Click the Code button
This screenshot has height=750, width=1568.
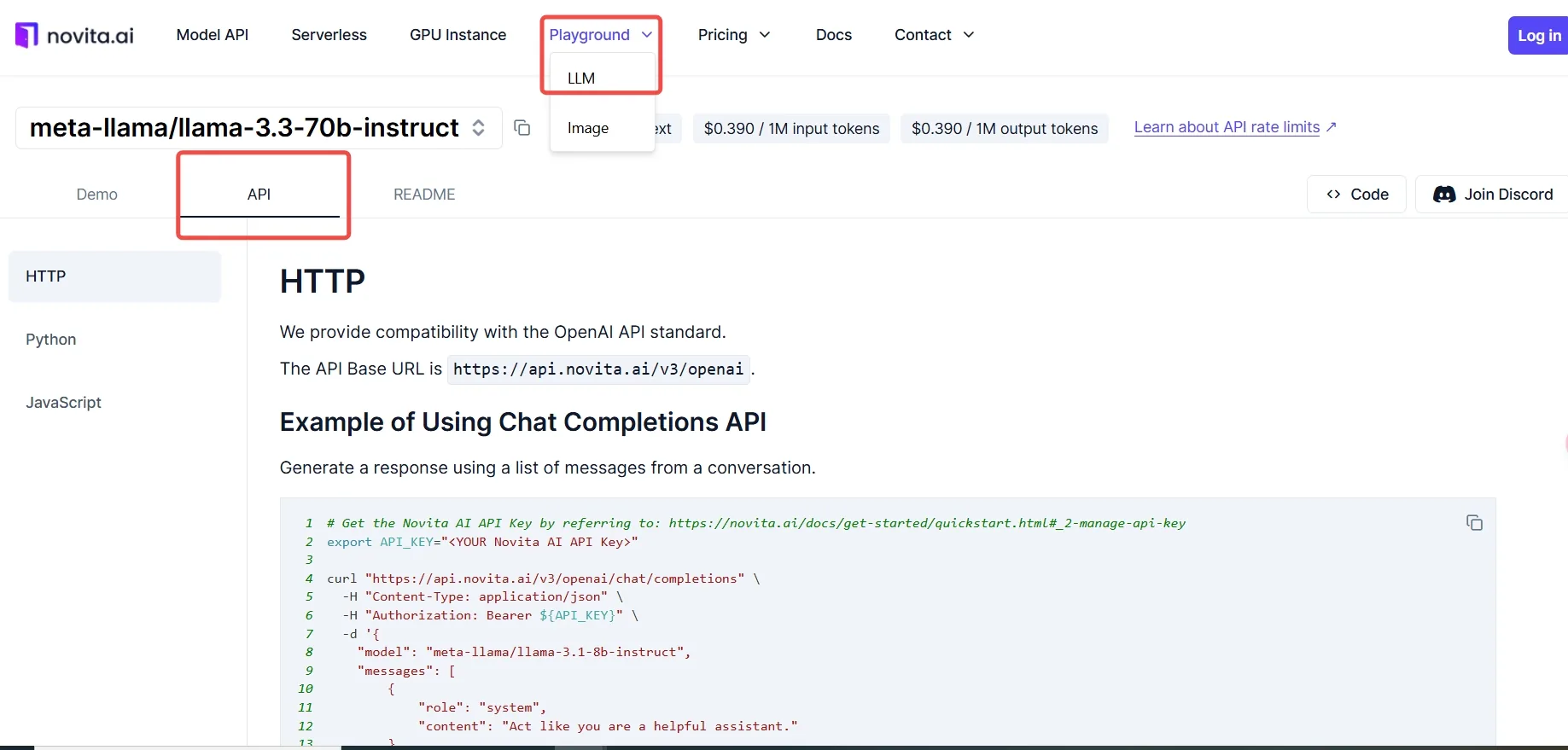coord(1356,195)
